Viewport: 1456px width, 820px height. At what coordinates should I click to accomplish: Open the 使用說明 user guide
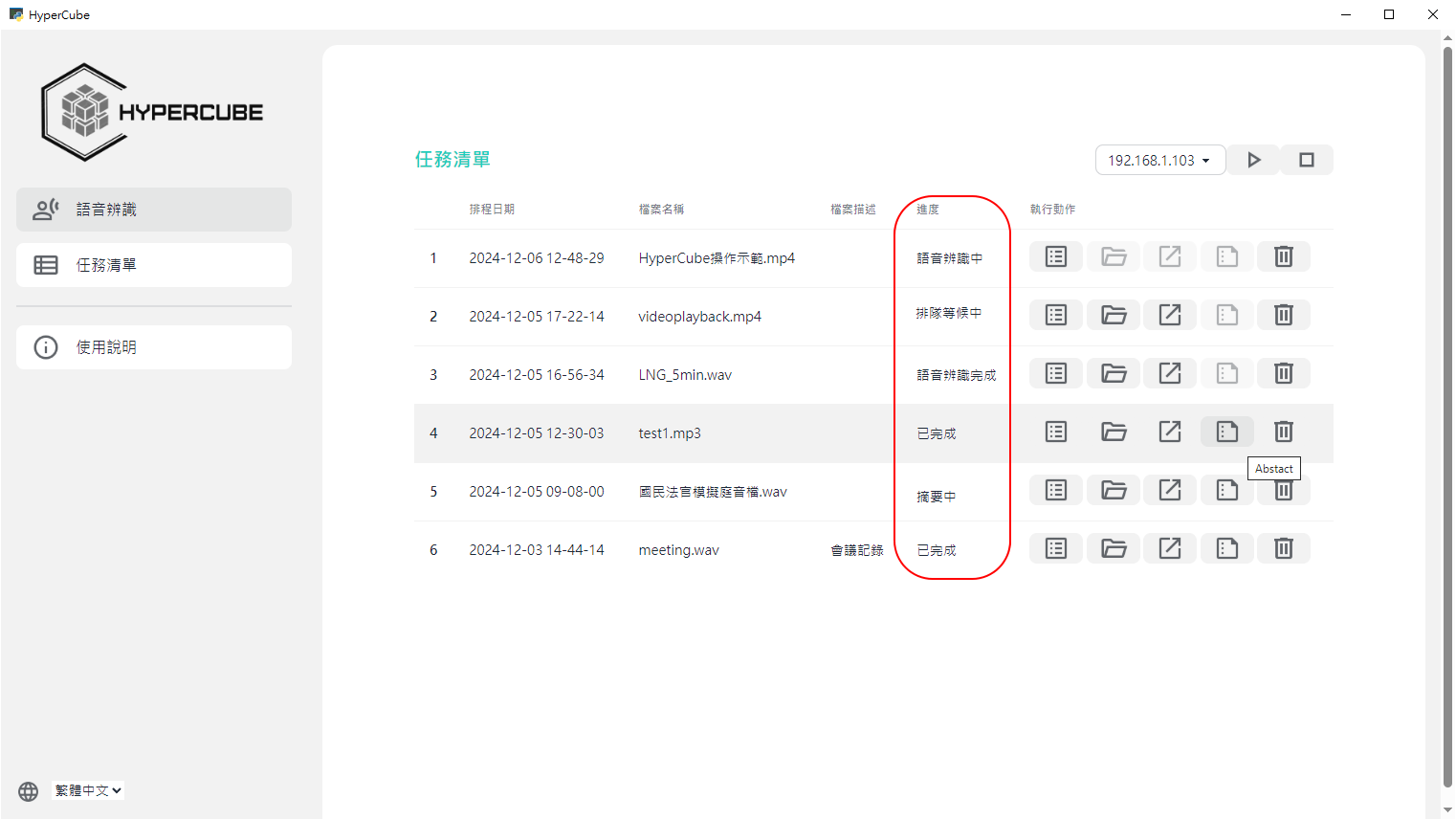point(154,347)
